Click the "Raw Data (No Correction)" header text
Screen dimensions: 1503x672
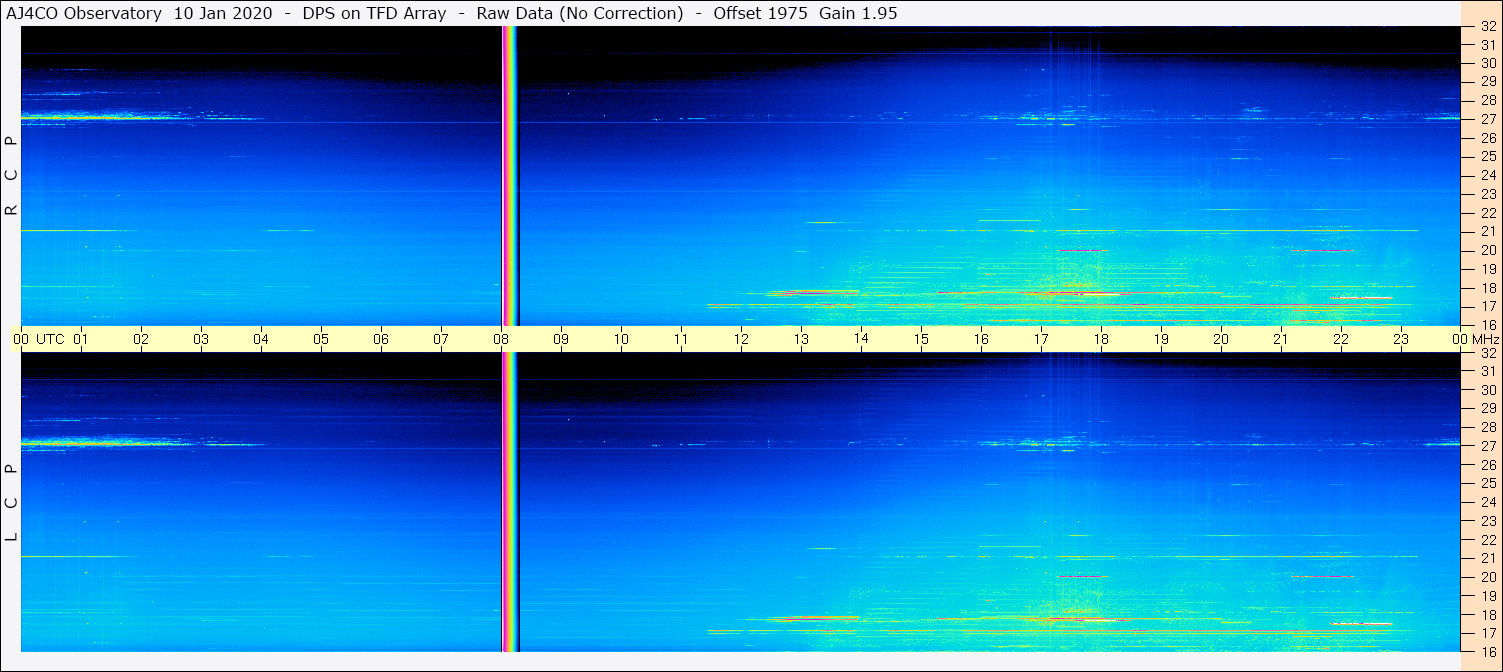point(580,13)
